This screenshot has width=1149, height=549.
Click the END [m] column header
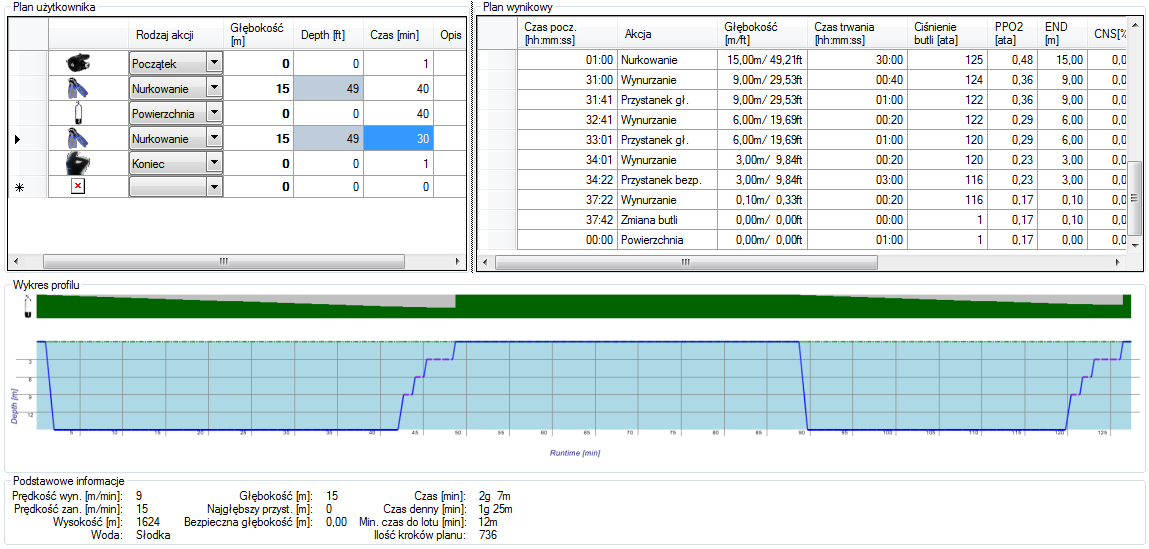point(1062,34)
